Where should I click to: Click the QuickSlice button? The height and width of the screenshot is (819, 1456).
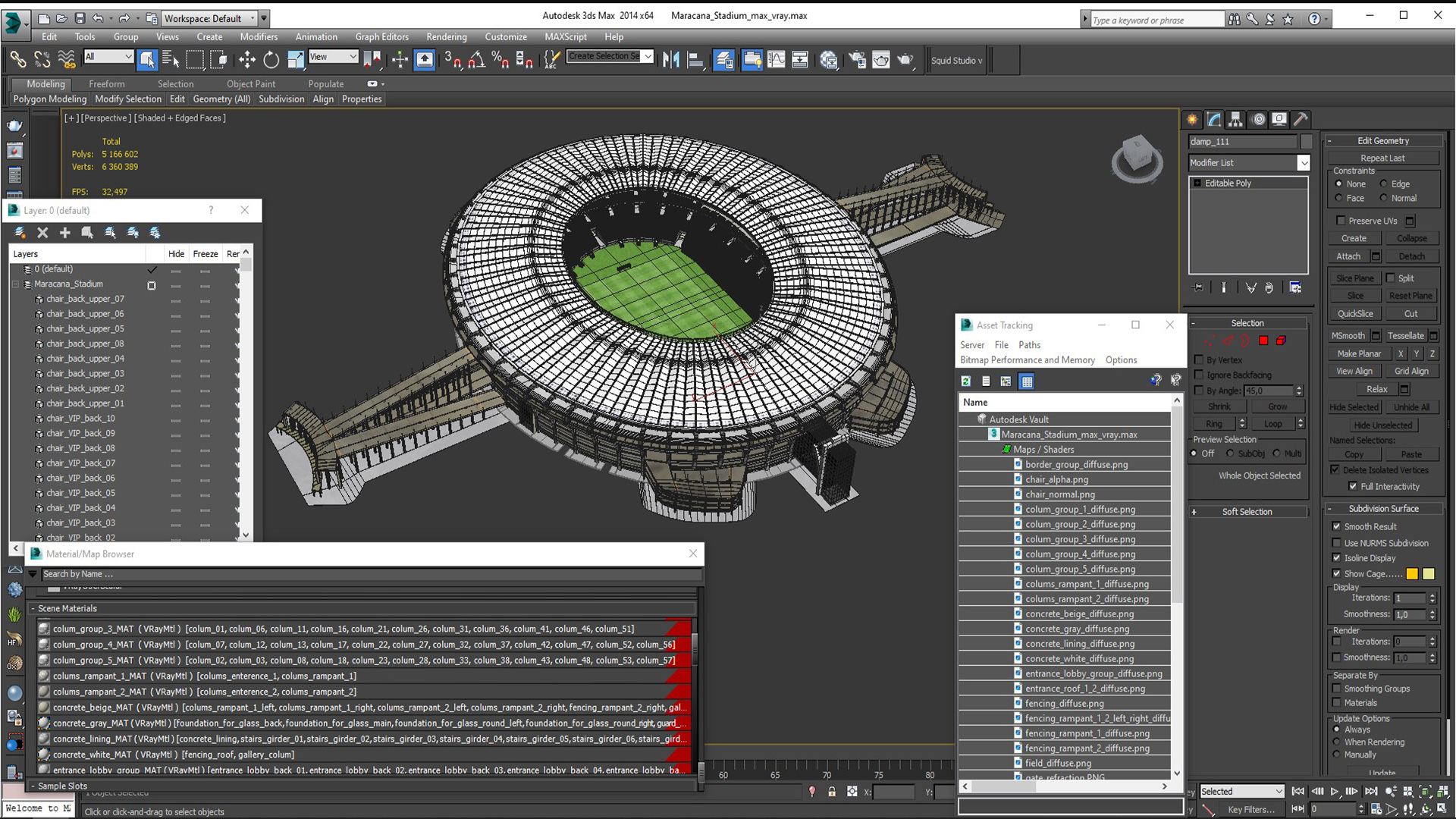pos(1354,313)
